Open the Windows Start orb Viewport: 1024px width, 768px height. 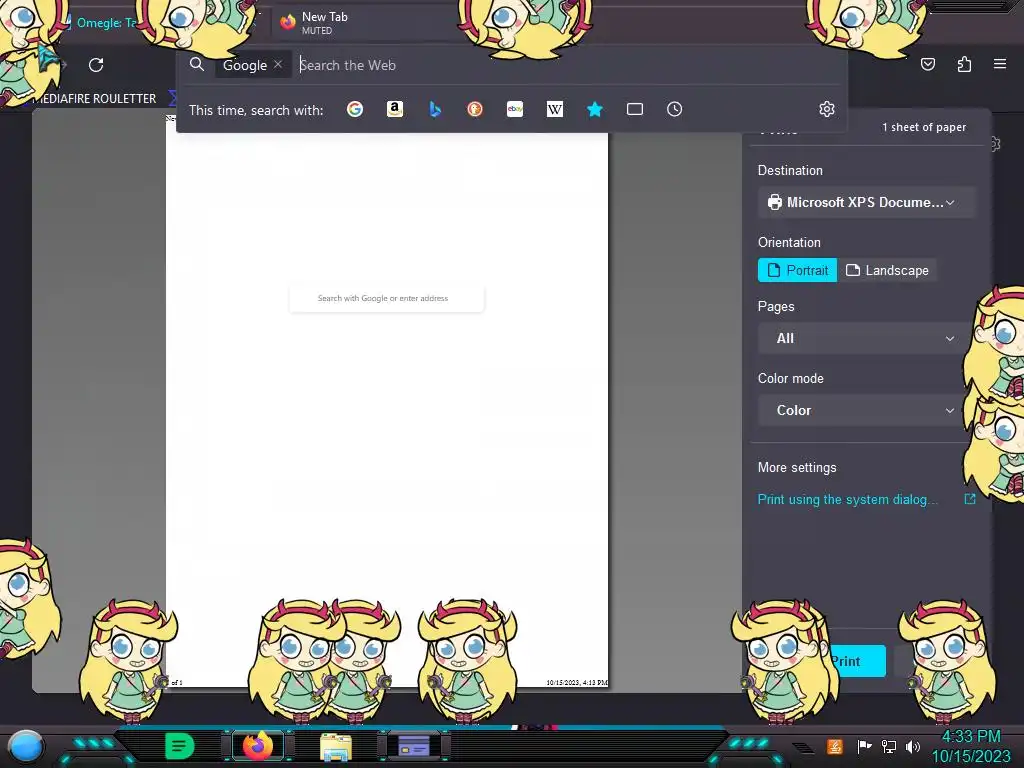25,747
